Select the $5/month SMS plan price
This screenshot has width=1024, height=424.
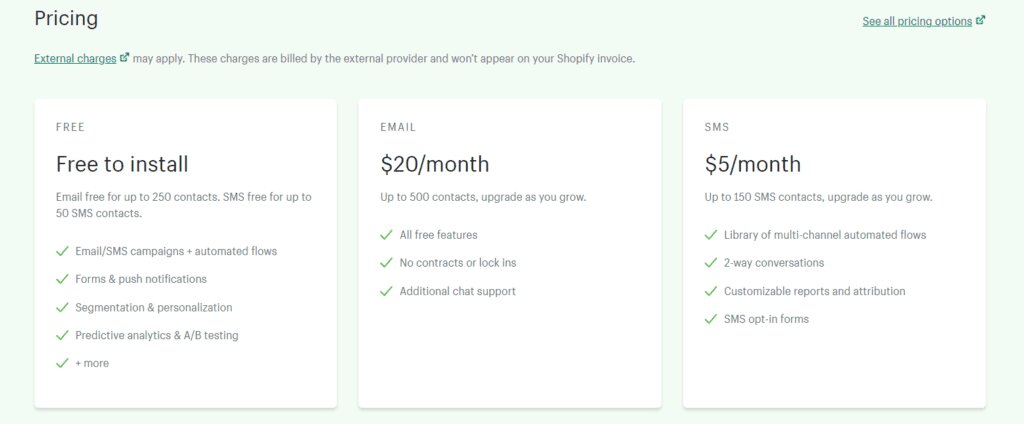coord(753,164)
